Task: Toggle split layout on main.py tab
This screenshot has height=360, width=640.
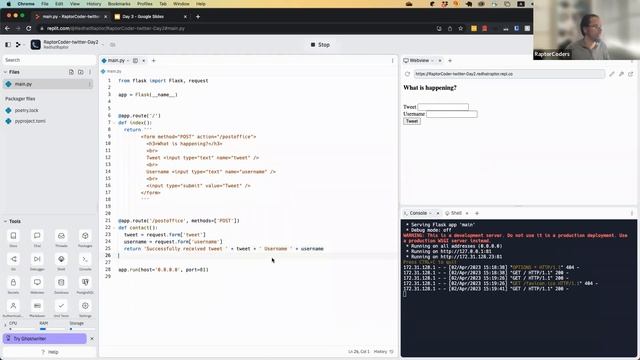Action: pos(135,60)
